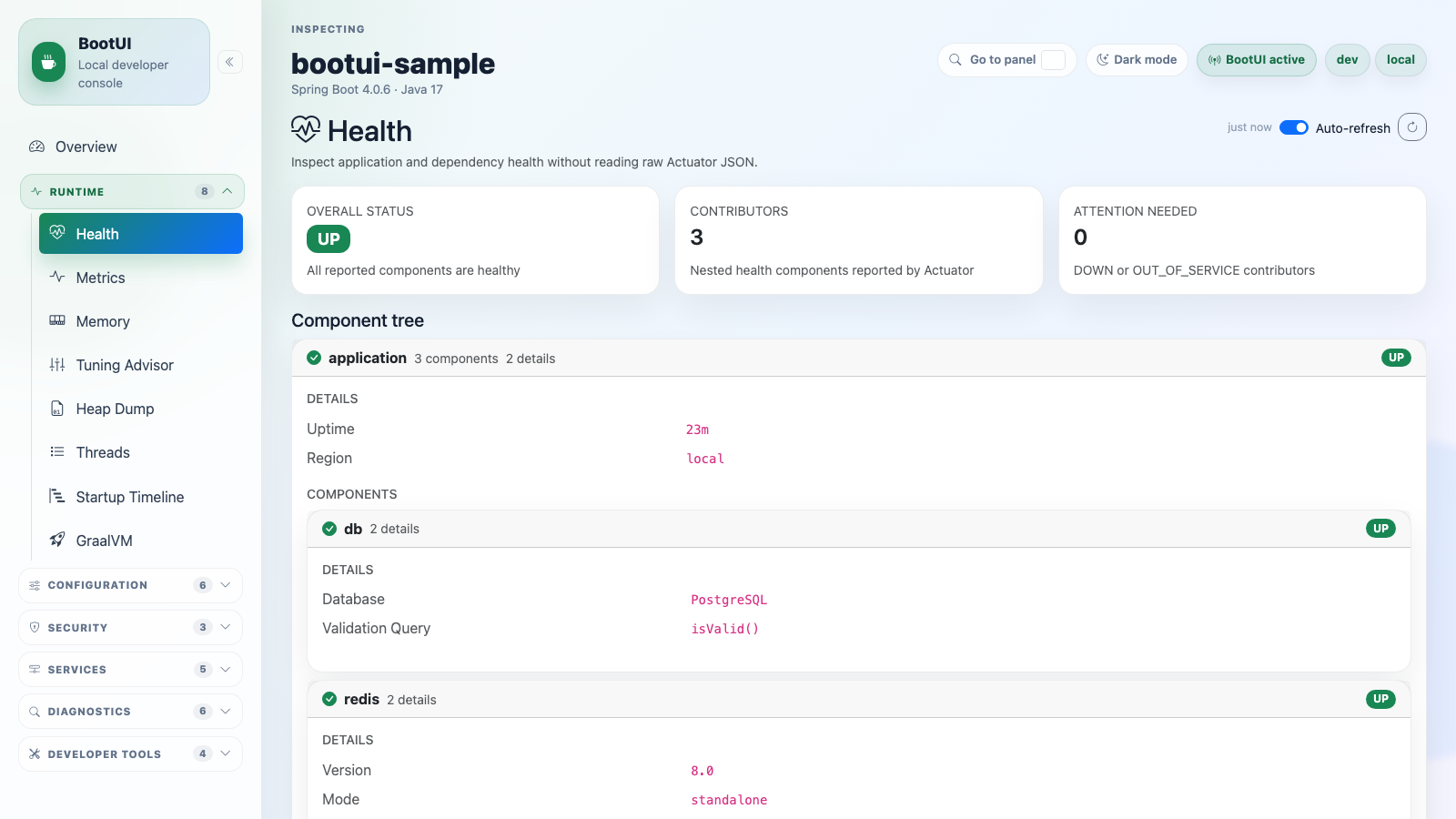
Task: Click the BootUI coffee cup logo
Action: click(x=48, y=62)
